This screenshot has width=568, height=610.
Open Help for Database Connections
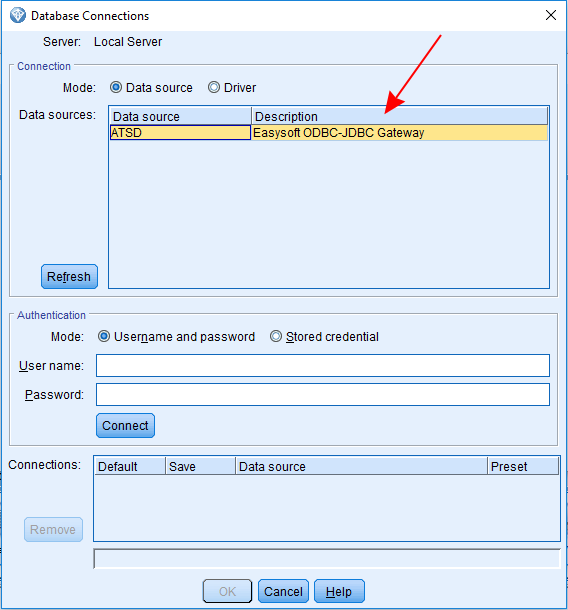tap(339, 591)
